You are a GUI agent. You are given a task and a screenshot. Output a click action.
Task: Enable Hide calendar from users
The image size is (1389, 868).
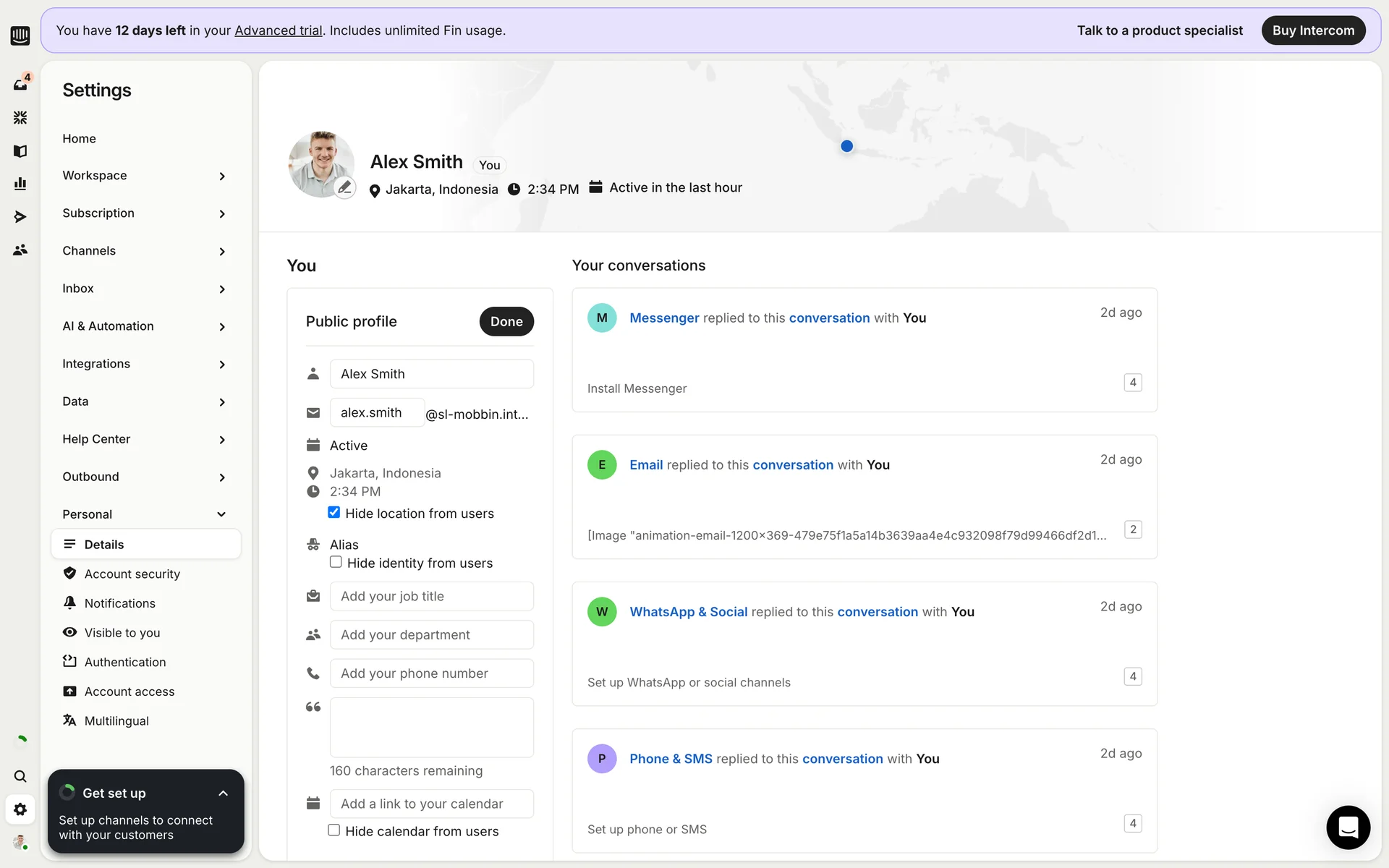click(x=334, y=830)
